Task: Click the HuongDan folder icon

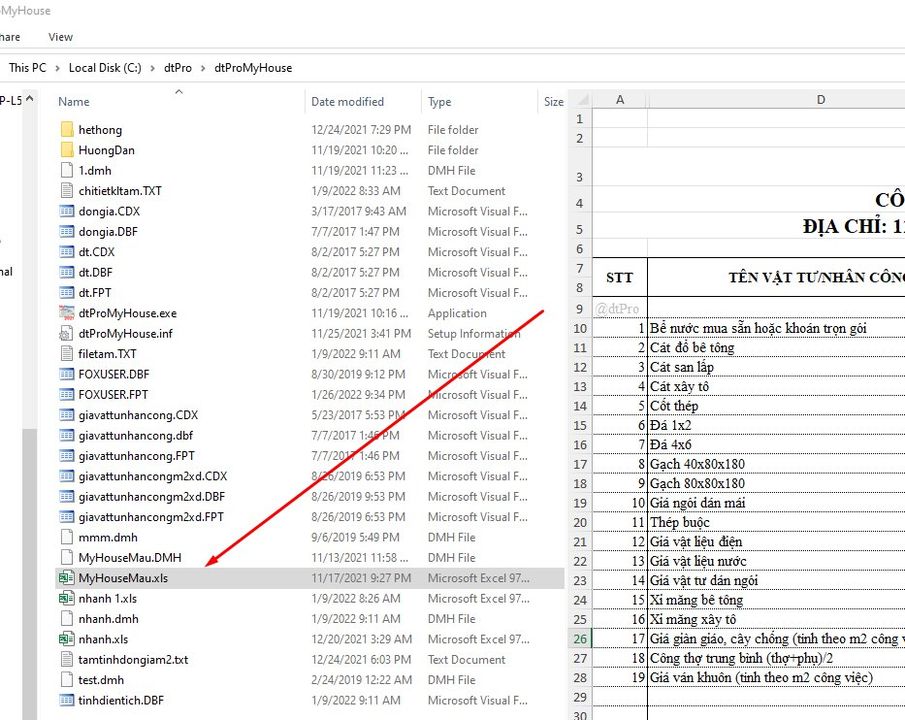Action: (x=67, y=150)
